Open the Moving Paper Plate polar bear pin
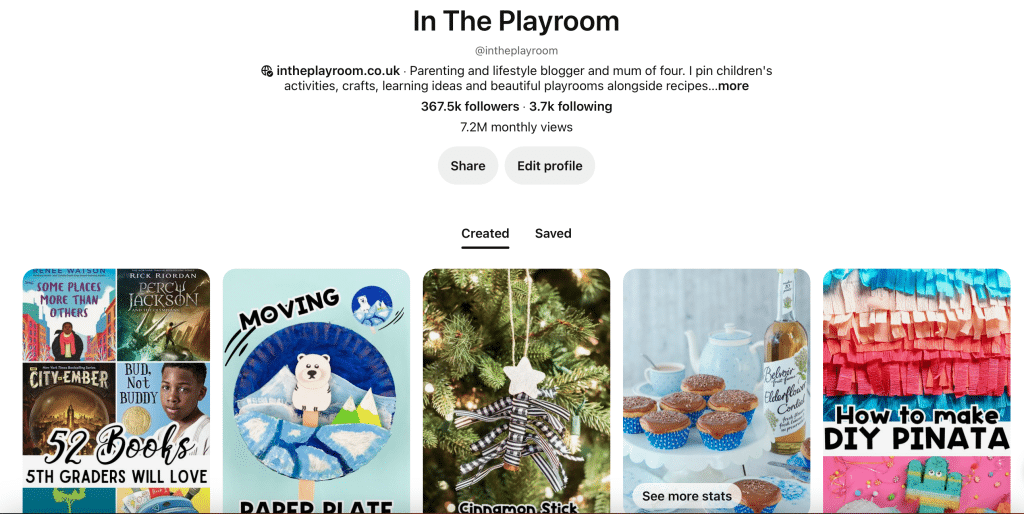The height and width of the screenshot is (514, 1024). [316, 391]
